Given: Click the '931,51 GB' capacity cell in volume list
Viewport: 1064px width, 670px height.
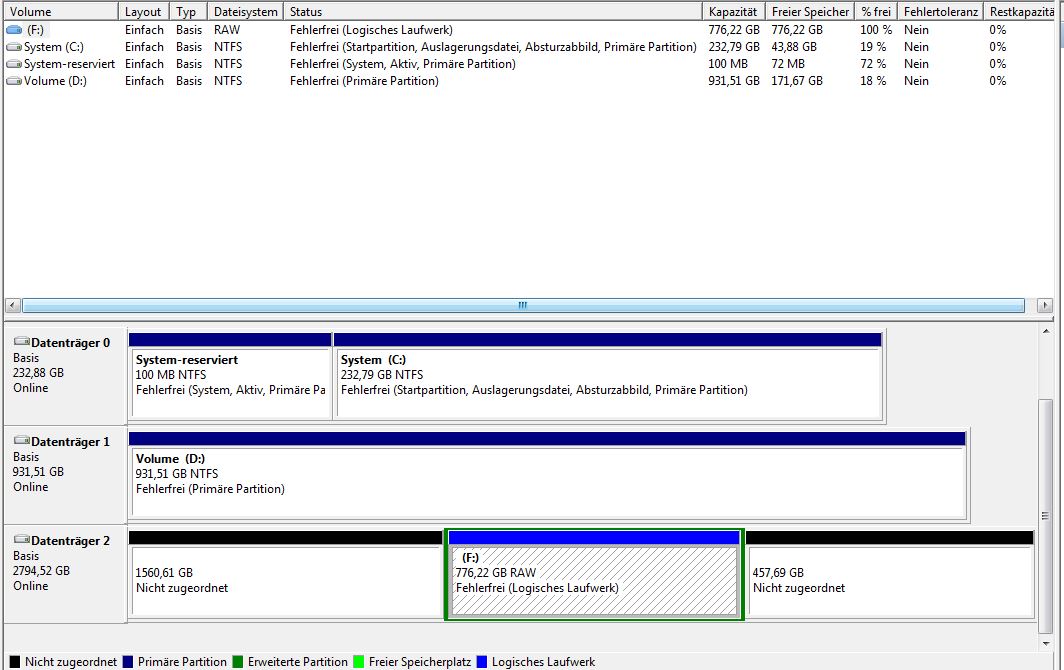Looking at the screenshot, I should 734,81.
